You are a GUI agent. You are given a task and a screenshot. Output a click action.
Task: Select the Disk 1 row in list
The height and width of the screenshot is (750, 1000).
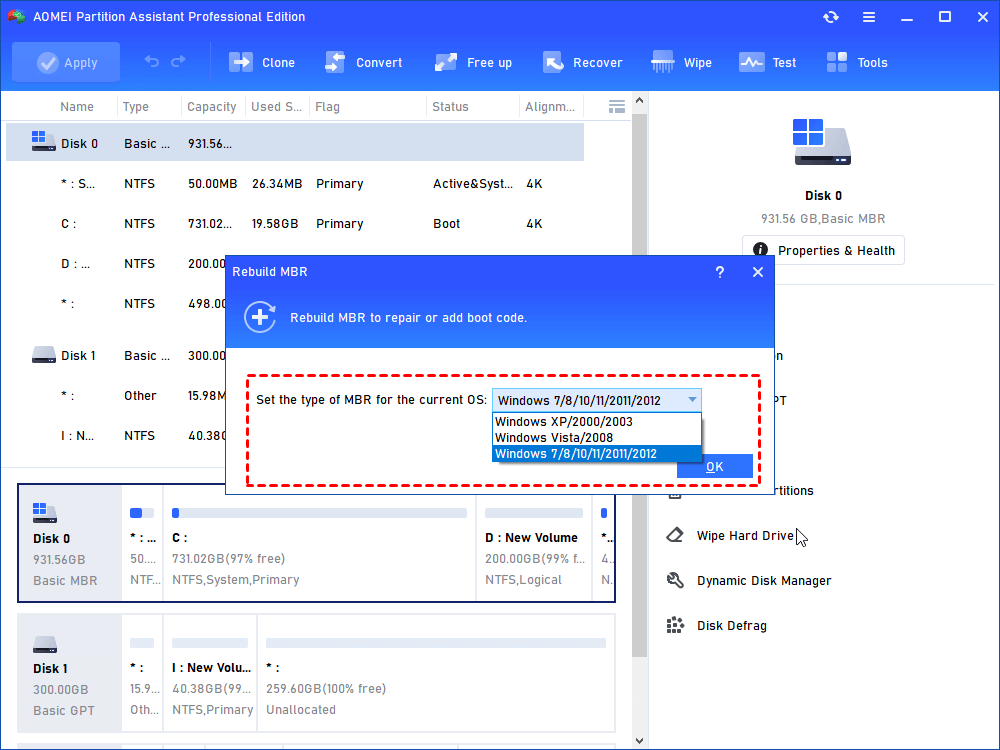[80, 356]
